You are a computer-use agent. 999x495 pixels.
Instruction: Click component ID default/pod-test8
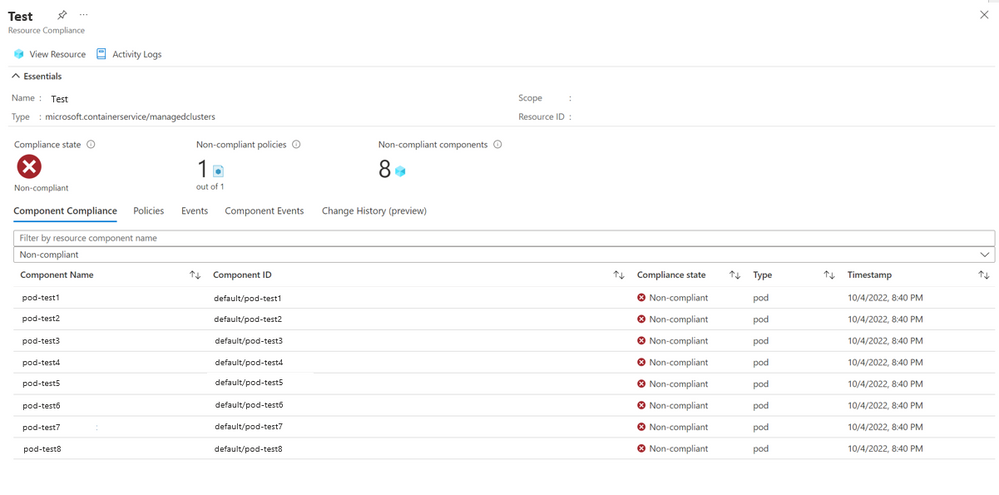(248, 449)
